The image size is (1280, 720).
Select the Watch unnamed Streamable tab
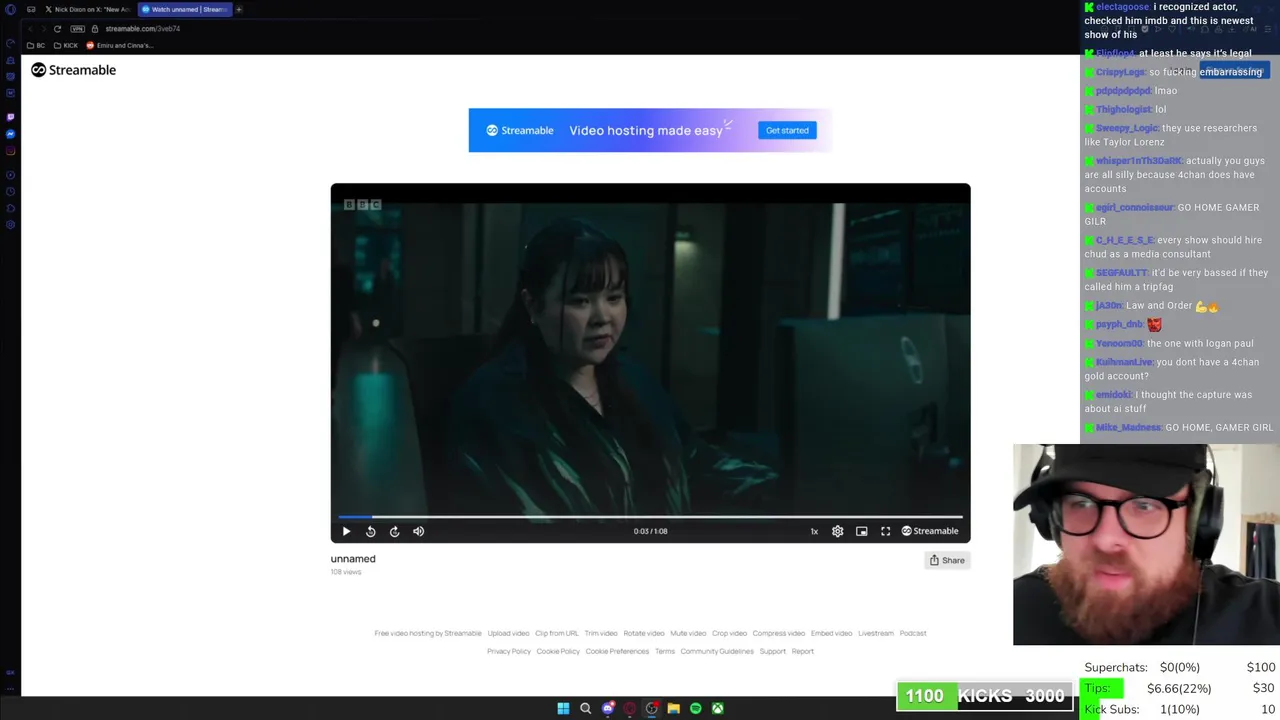(x=184, y=9)
